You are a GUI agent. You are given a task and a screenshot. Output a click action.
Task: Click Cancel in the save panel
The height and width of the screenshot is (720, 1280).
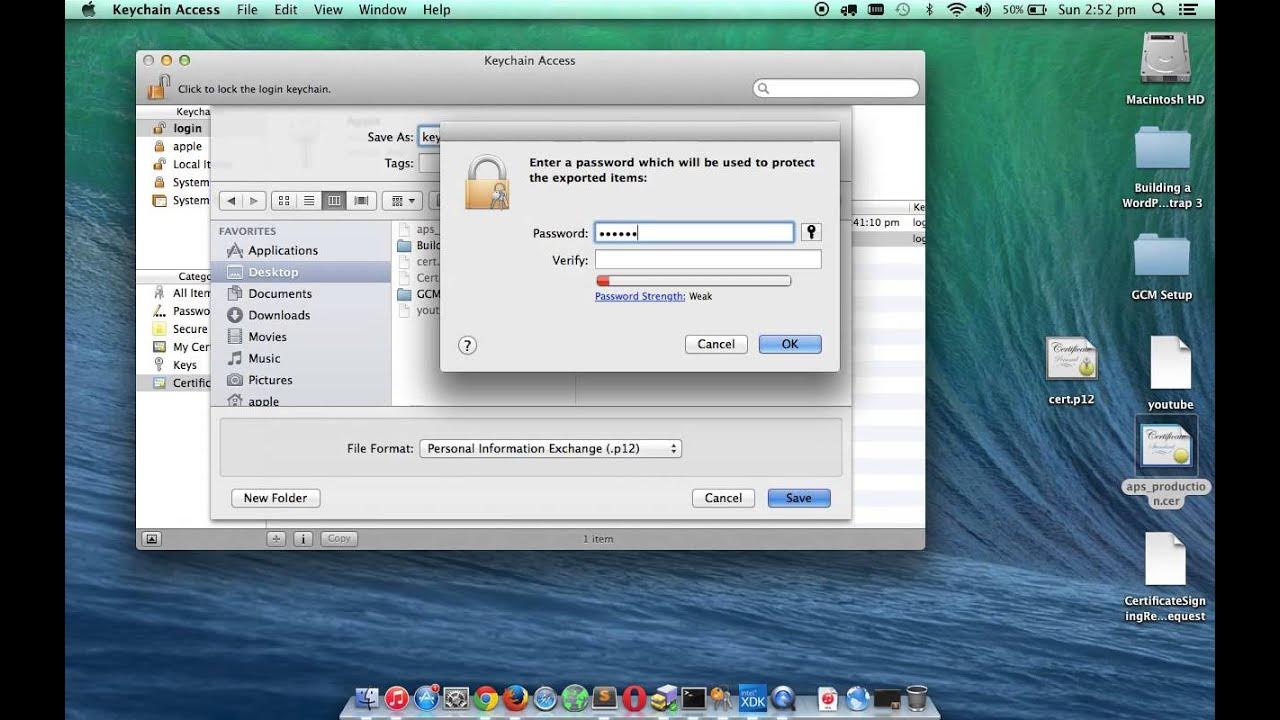tap(723, 498)
